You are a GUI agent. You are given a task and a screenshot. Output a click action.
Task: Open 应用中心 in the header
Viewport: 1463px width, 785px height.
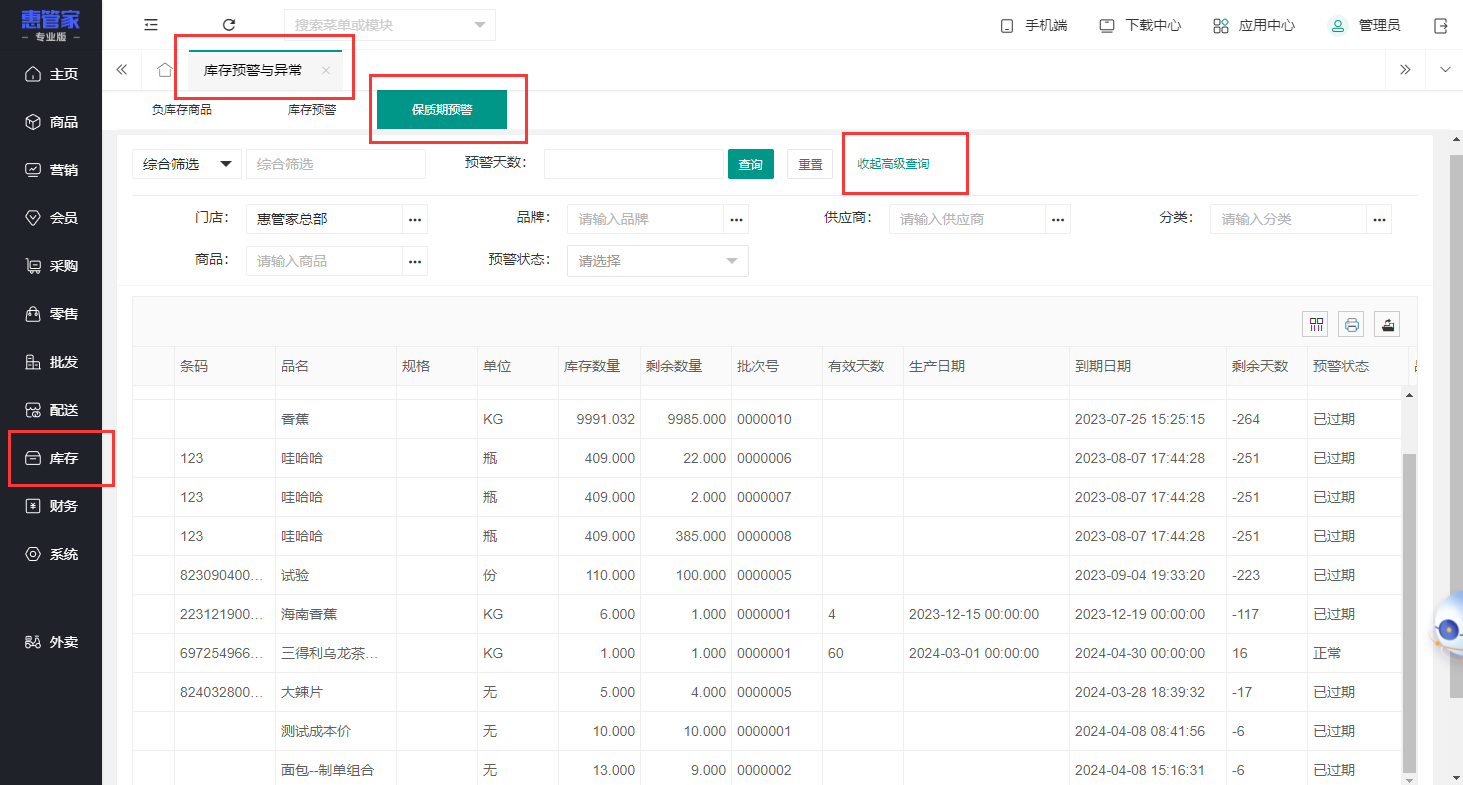[1254, 25]
